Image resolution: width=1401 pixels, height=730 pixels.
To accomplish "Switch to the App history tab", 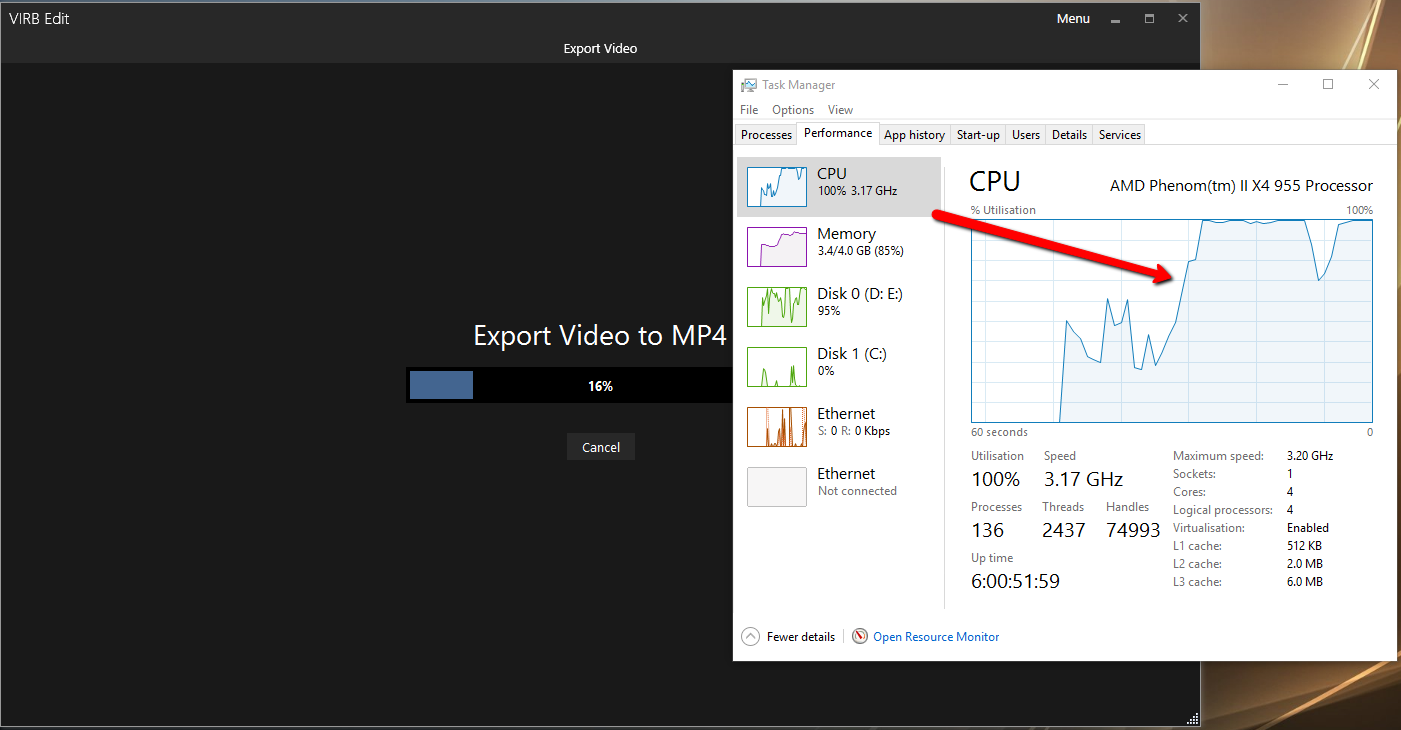I will tap(914, 135).
